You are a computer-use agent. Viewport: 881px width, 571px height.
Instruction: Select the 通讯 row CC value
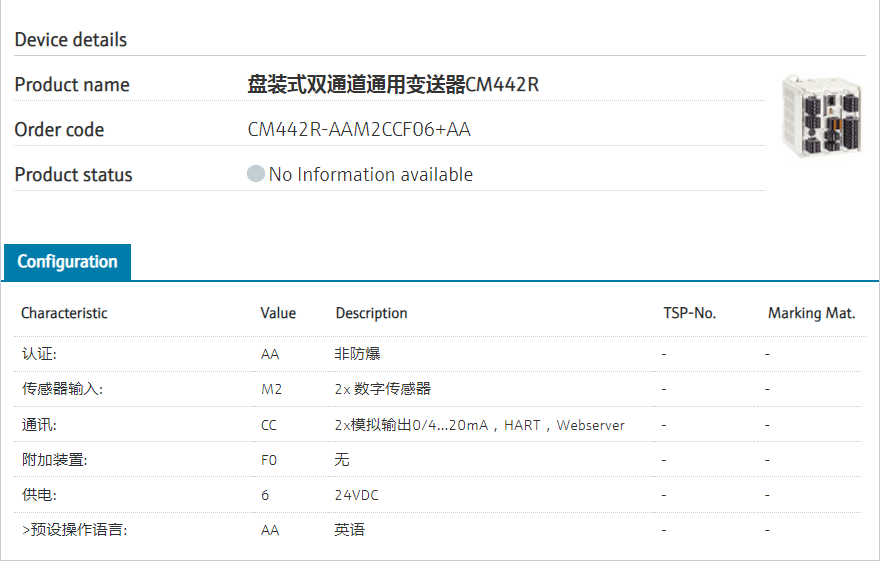270,425
